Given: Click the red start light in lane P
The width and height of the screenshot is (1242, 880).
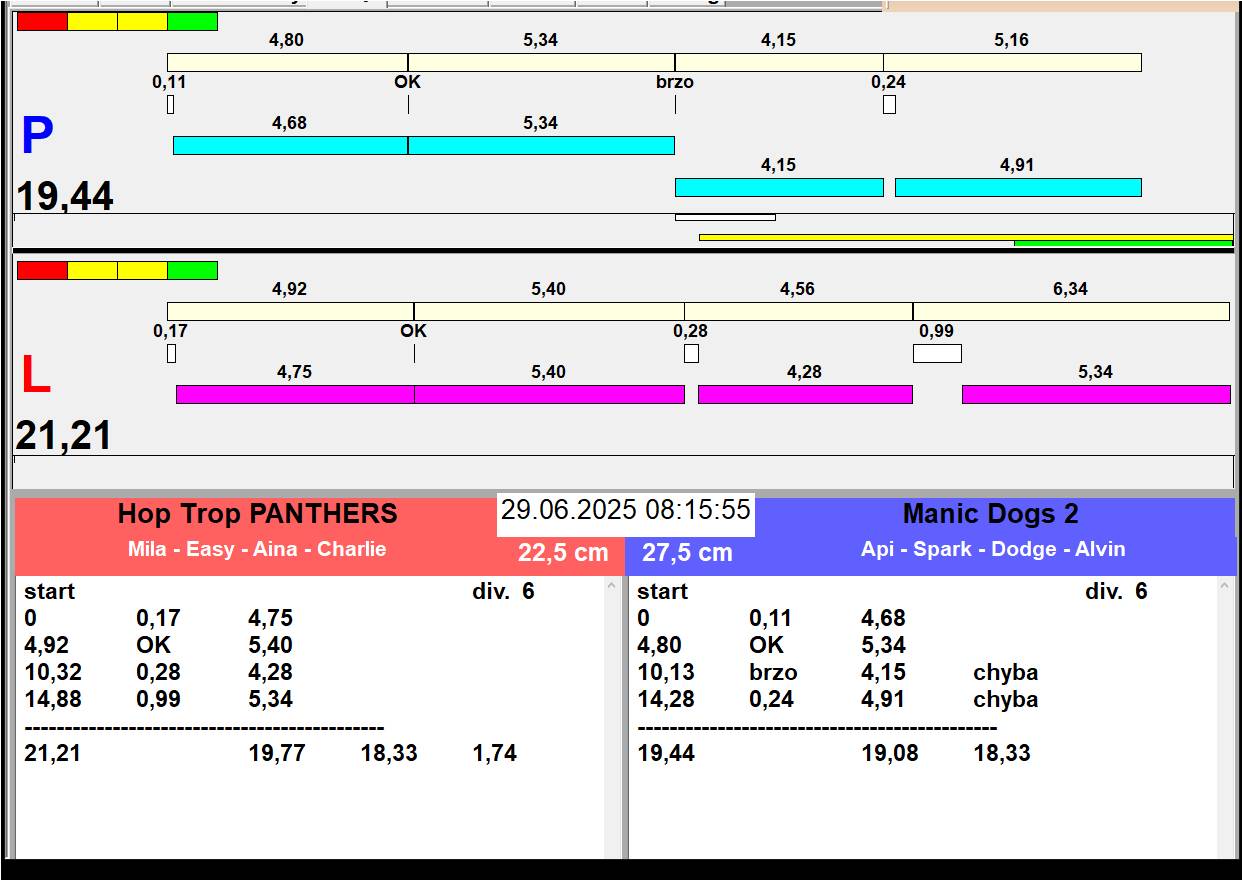Looking at the screenshot, I should (x=42, y=21).
